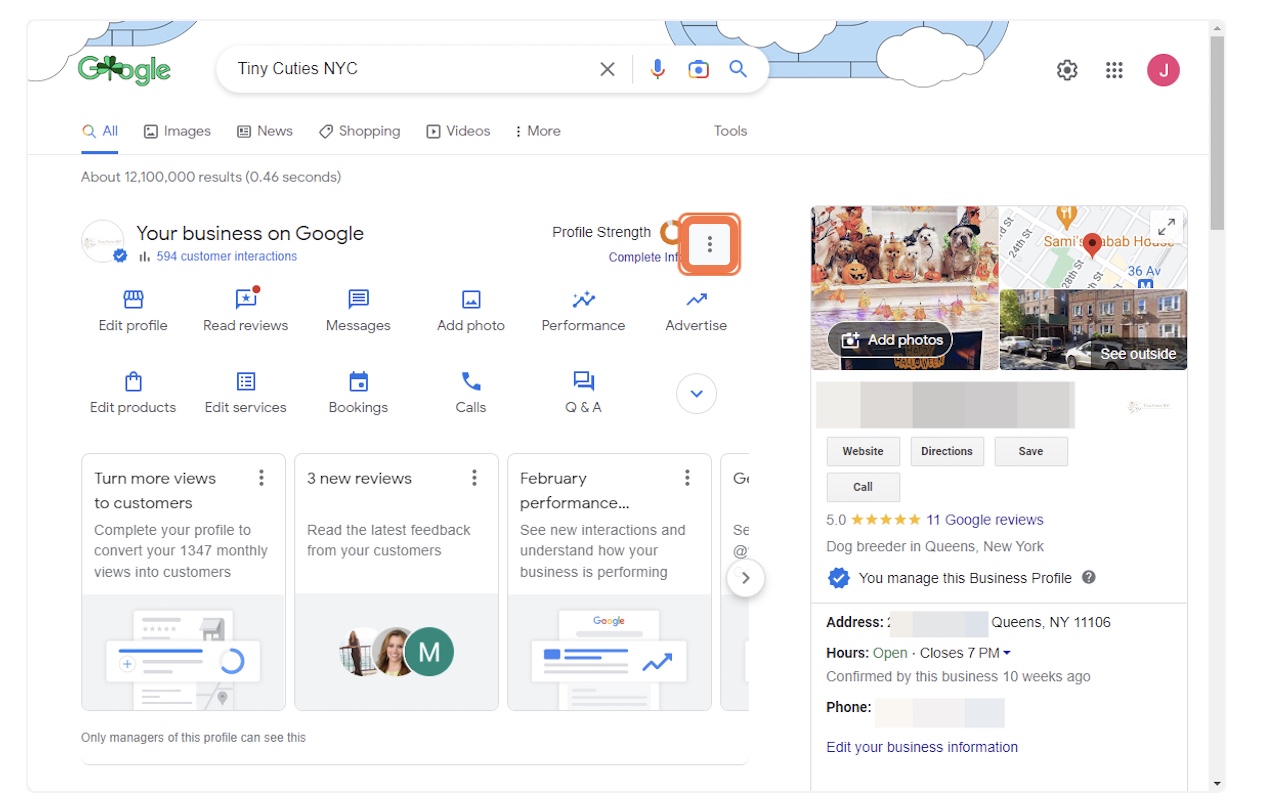The width and height of the screenshot is (1270, 802).
Task: Click the Call button
Action: [863, 488]
